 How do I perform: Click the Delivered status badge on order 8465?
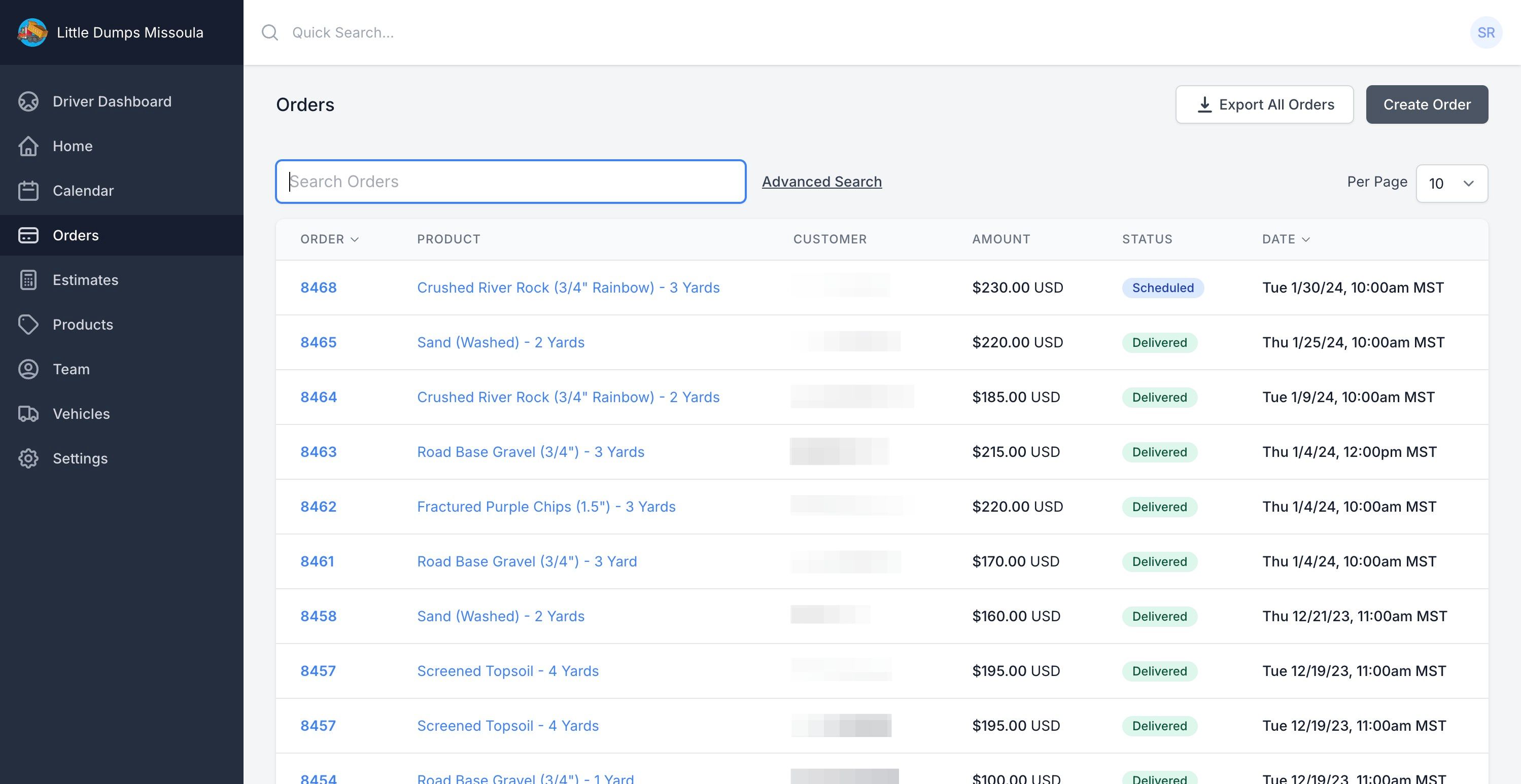[x=1159, y=342]
